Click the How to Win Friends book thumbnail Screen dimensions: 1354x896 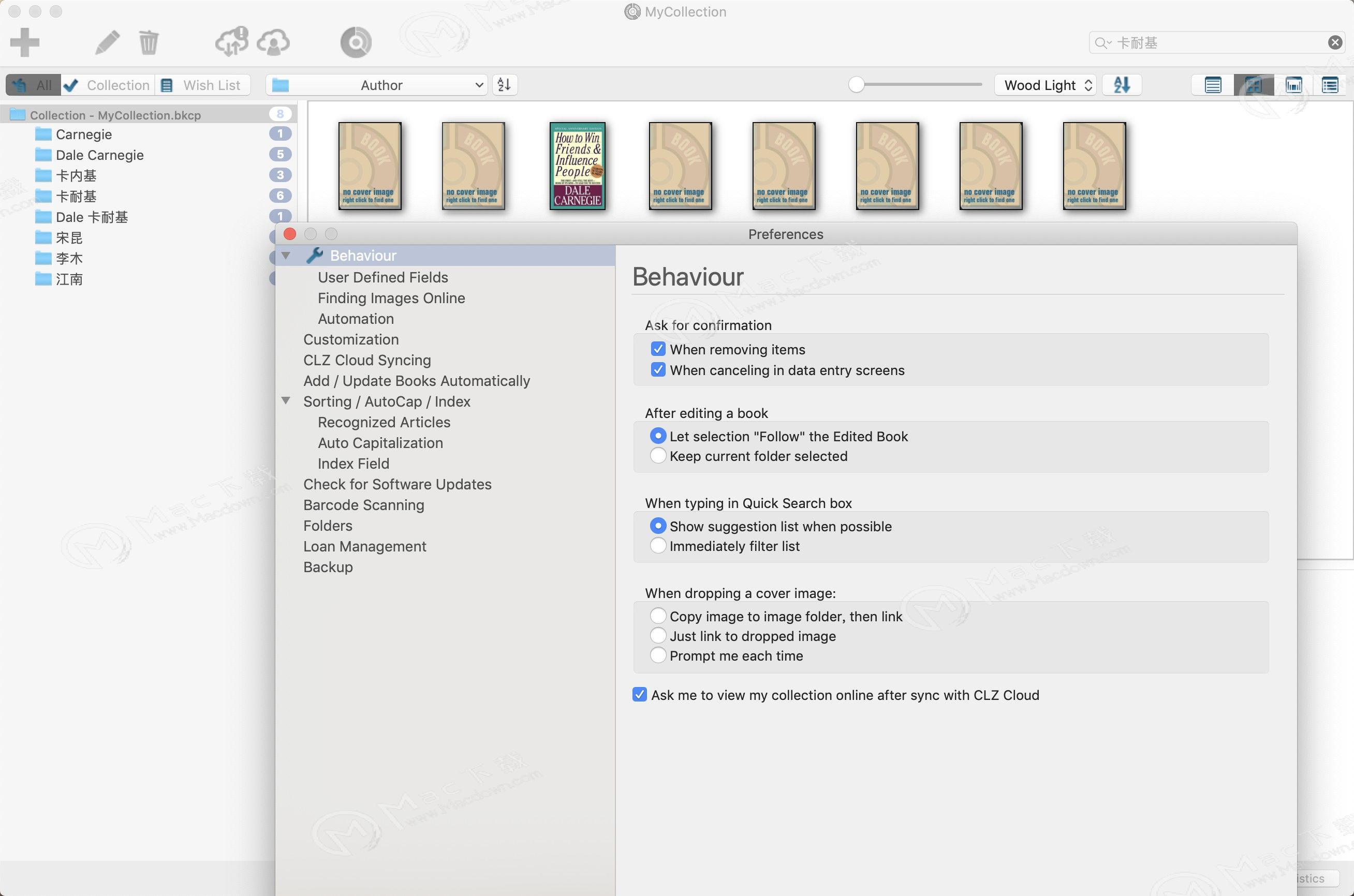(579, 165)
